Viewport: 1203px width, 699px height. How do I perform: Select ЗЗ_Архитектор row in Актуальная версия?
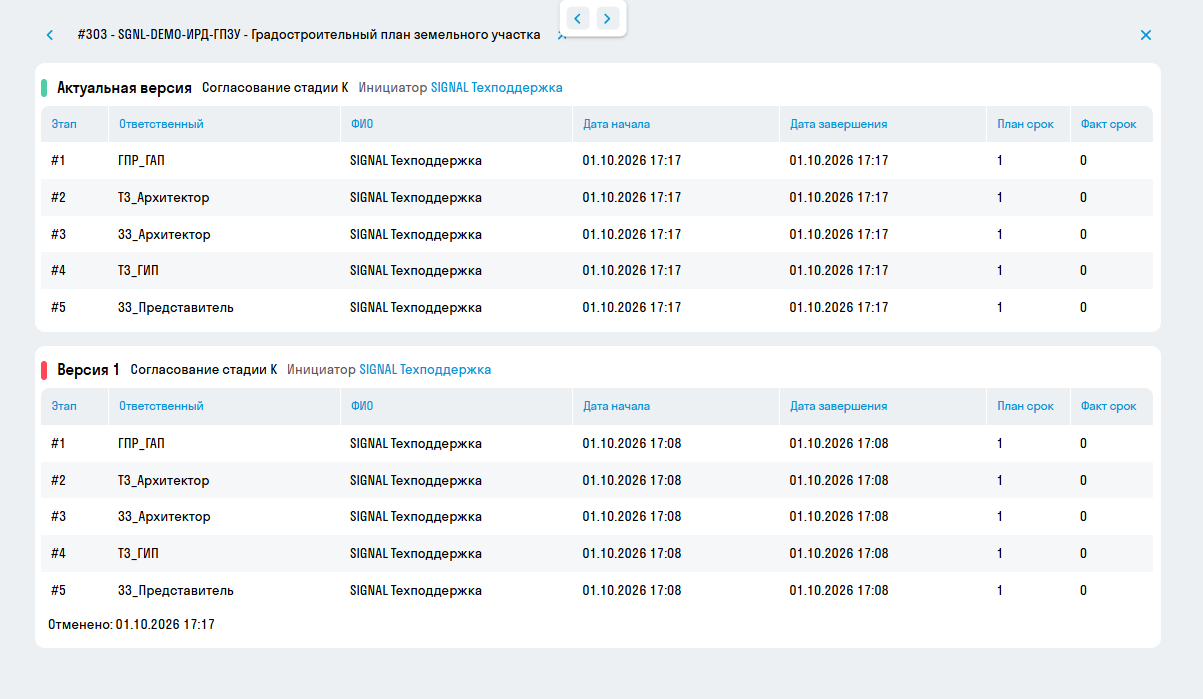point(597,235)
